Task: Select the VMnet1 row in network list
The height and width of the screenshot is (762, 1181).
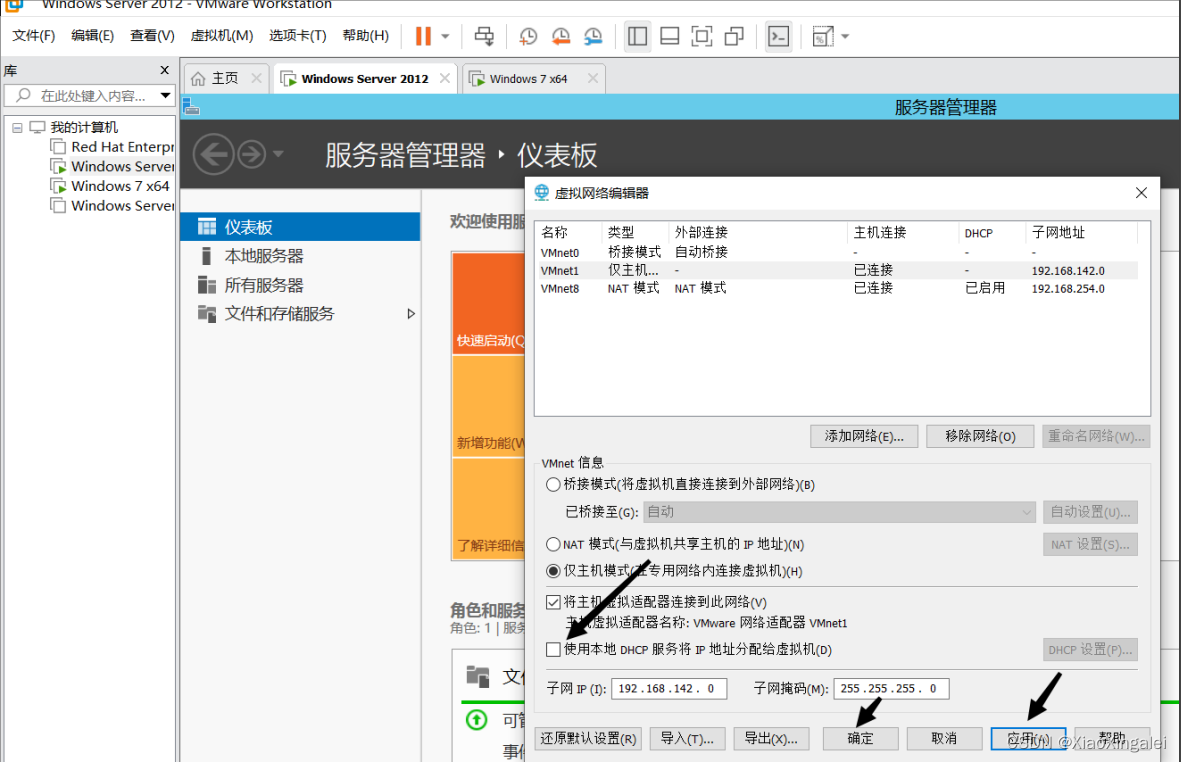Action: point(838,270)
